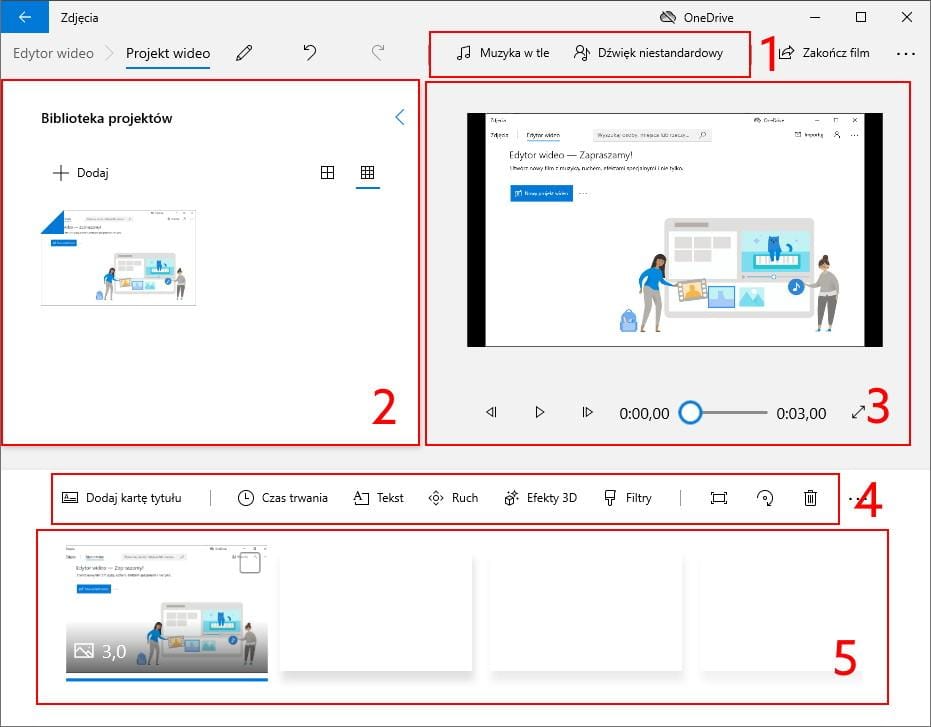Step to the previous frame
This screenshot has width=931, height=727.
(491, 412)
